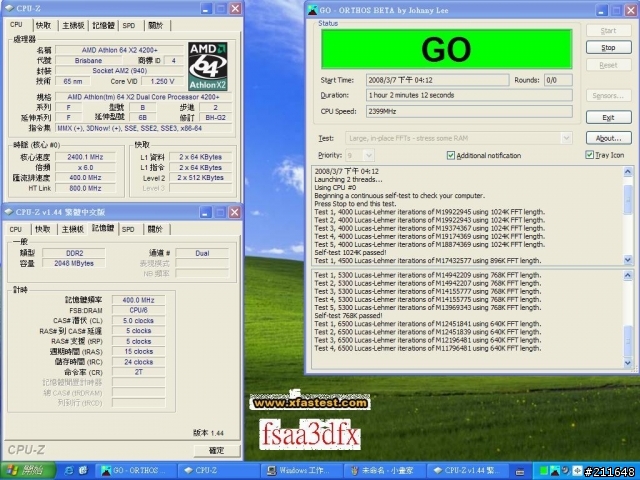Click command rate value '2T'
Image resolution: width=640 pixels, height=480 pixels.
point(138,372)
